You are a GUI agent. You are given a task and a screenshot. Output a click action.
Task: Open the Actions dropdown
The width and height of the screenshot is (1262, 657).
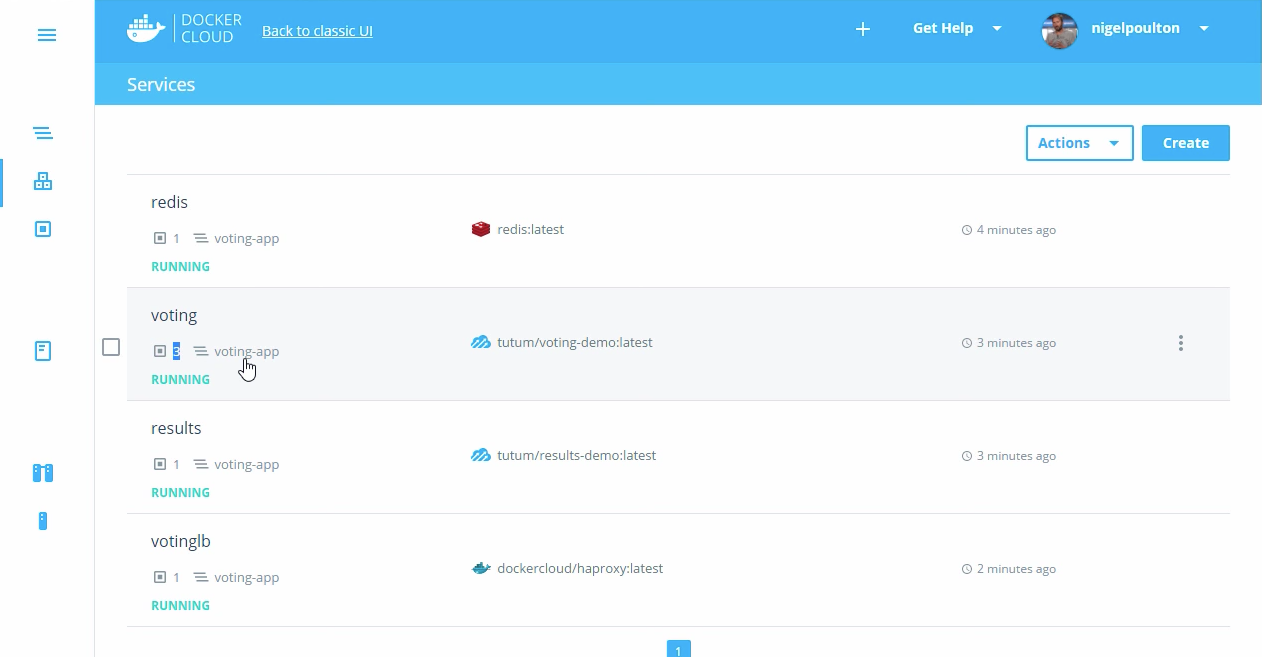(1079, 143)
